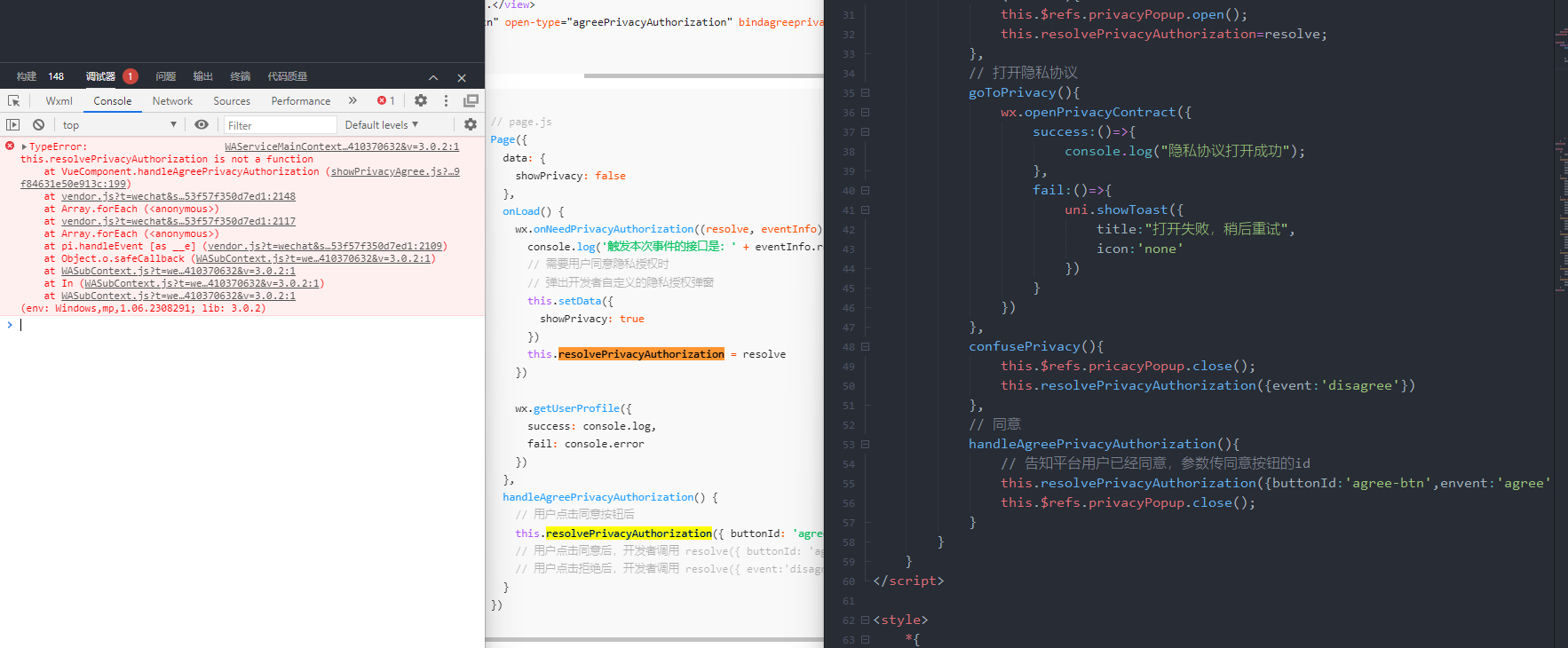The image size is (1568, 648).
Task: Switch to the 终端 tab
Action: tap(241, 76)
